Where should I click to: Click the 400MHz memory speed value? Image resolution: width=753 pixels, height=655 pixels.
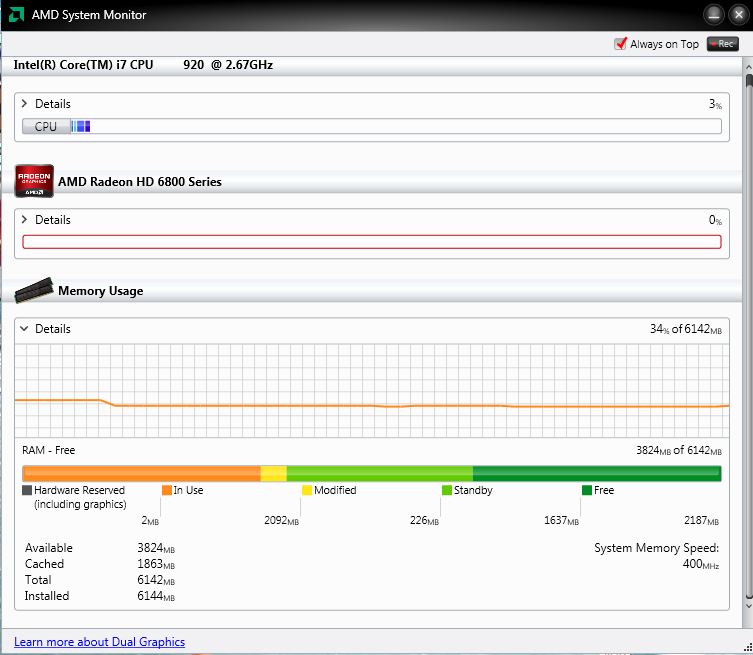[x=701, y=564]
